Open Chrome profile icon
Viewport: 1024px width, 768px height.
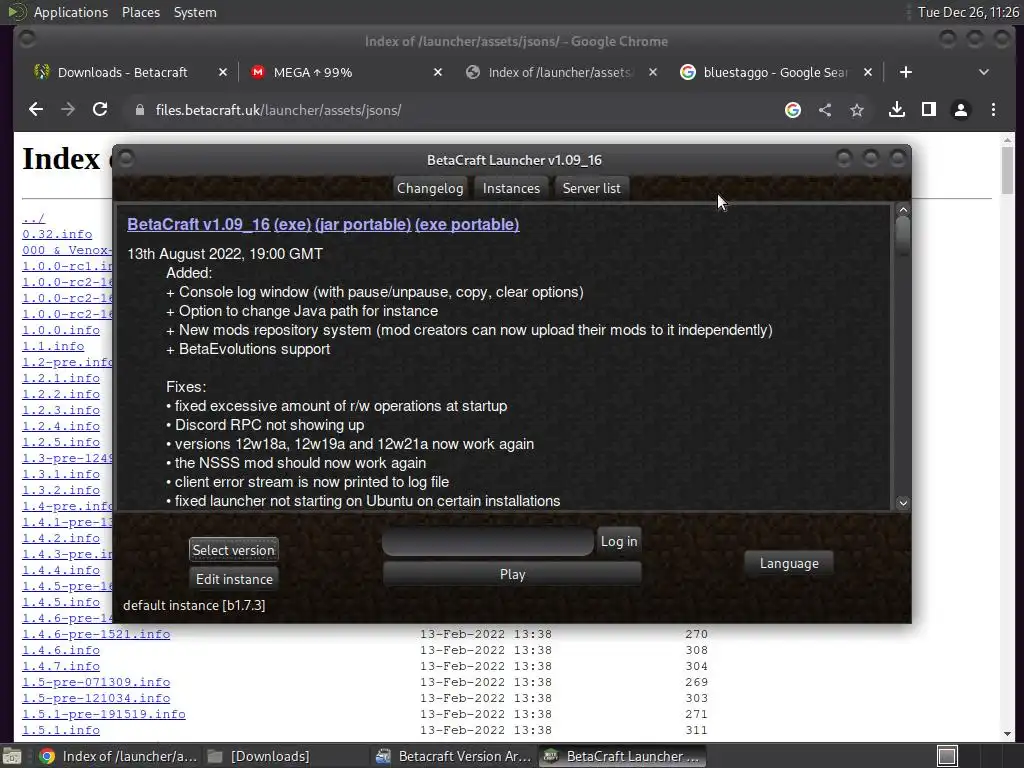[x=961, y=110]
